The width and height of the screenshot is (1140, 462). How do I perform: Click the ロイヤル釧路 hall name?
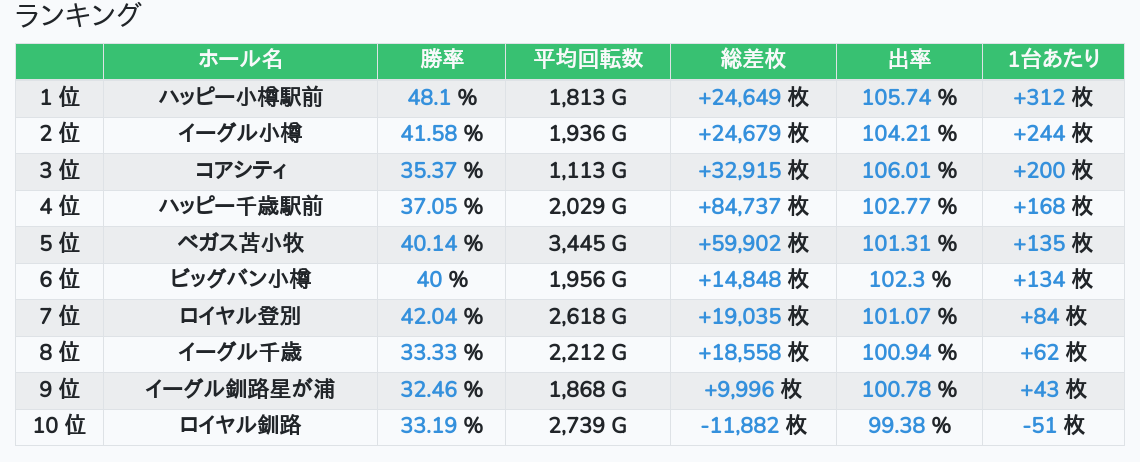tap(240, 426)
